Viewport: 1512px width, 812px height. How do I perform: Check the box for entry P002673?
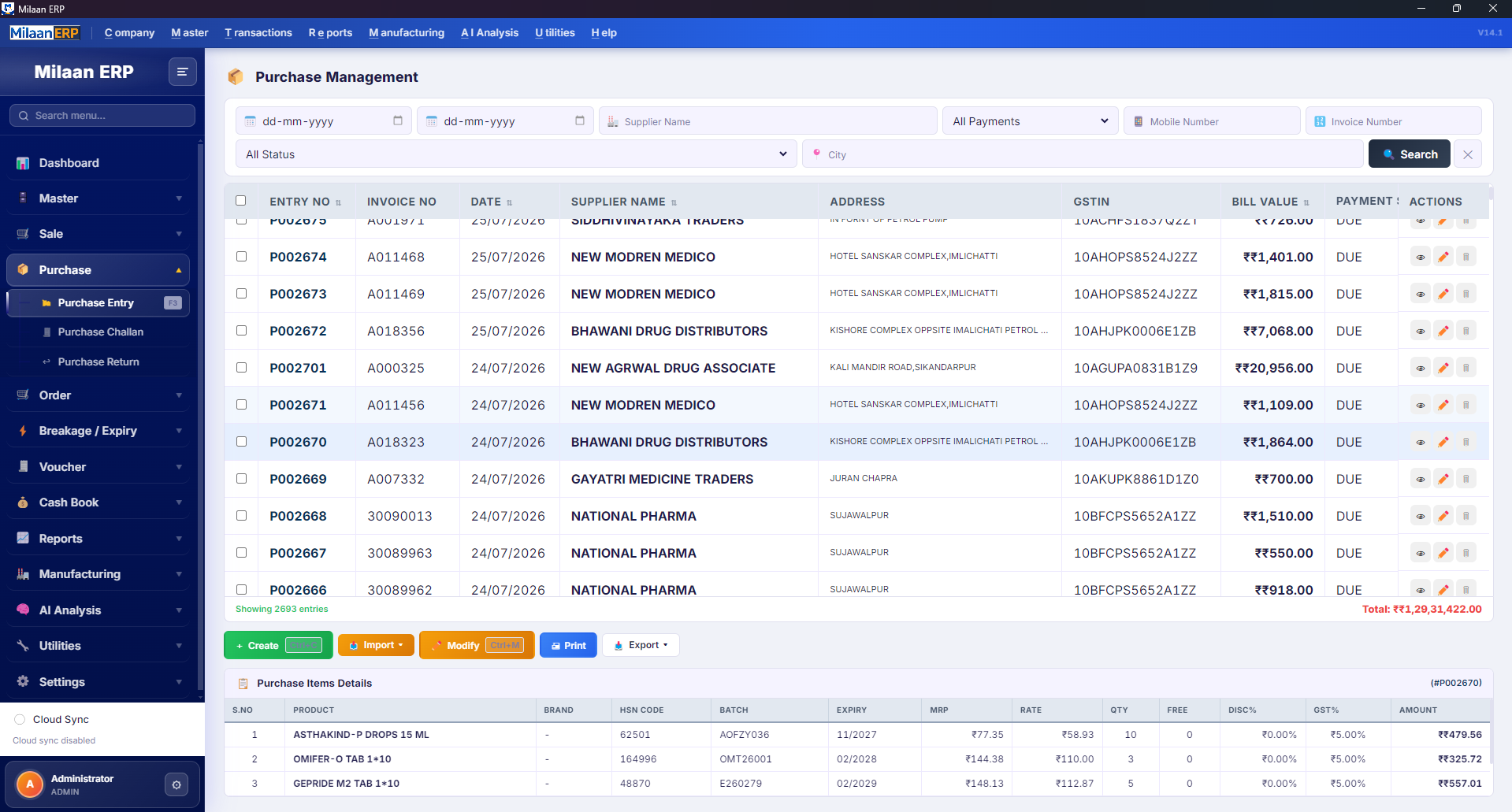click(x=241, y=294)
